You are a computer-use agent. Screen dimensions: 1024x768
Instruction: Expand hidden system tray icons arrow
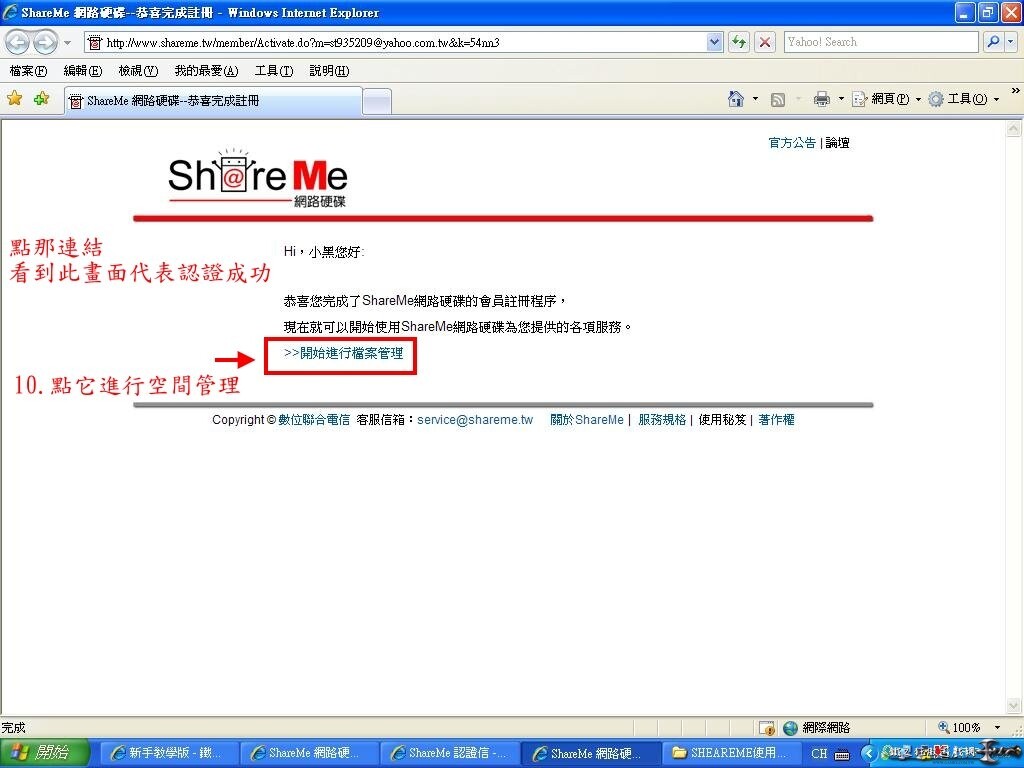(x=869, y=754)
